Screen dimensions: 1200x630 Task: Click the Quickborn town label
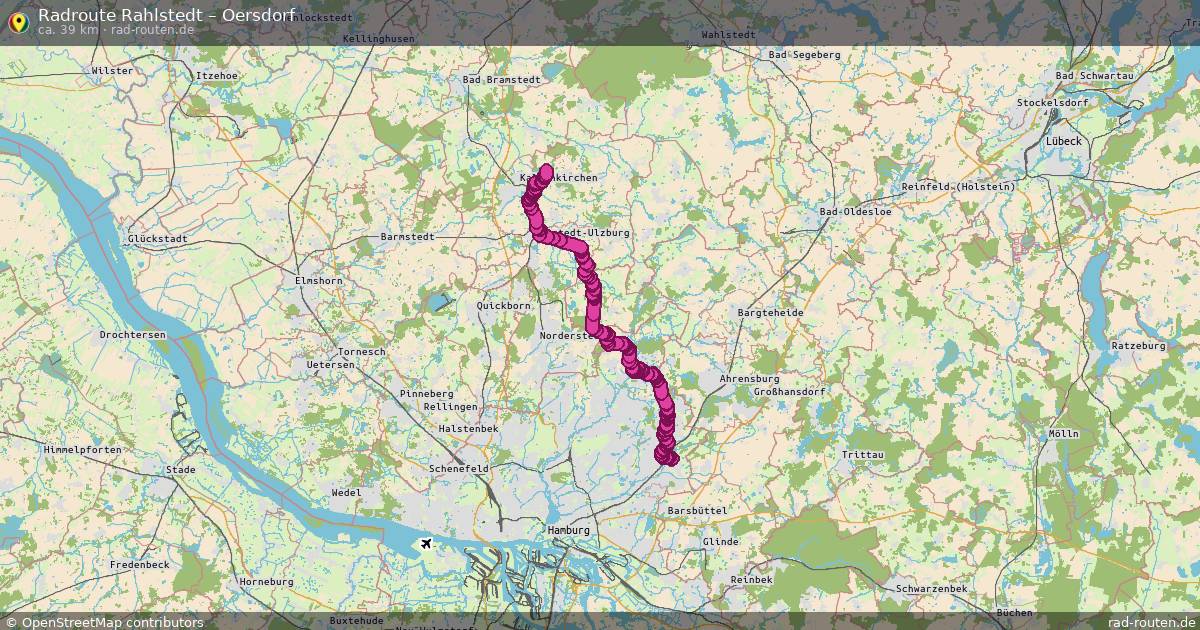point(504,305)
